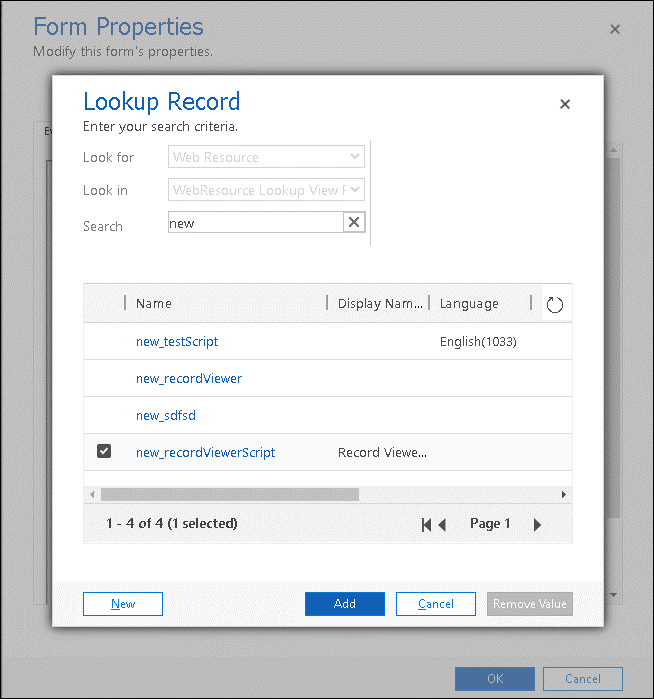Open the Look for dropdown

266,157
